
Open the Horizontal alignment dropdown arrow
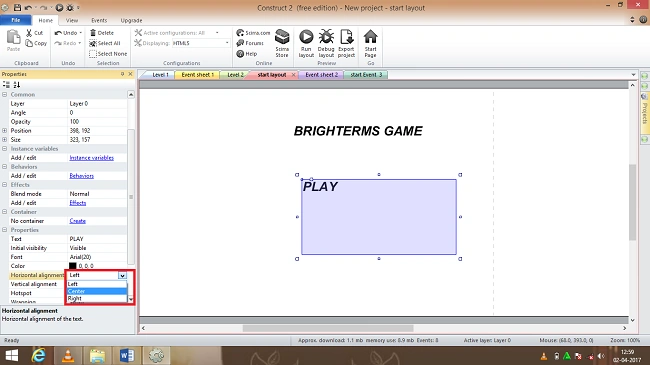[x=122, y=275]
